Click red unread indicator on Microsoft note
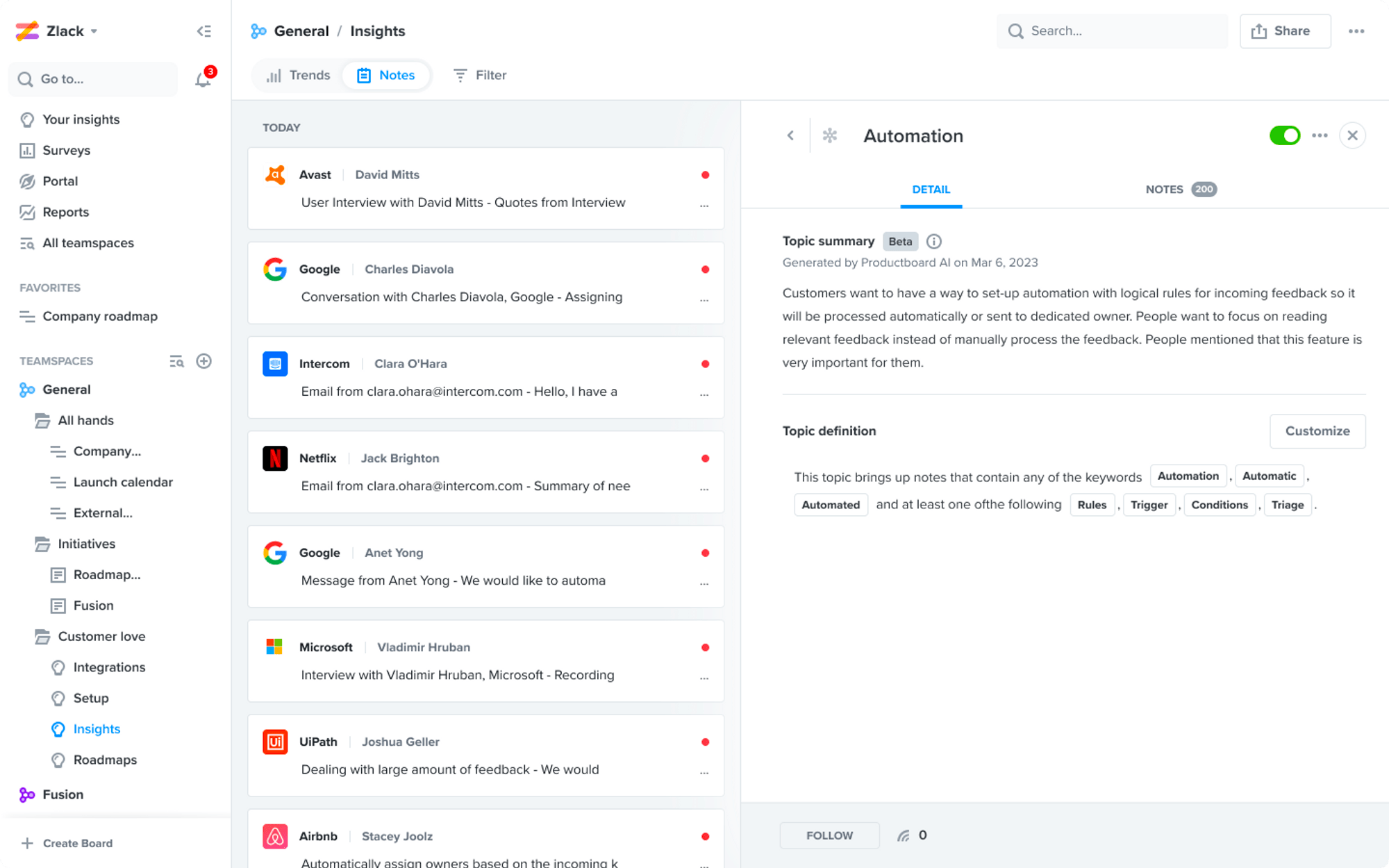This screenshot has height=868, width=1389. pyautogui.click(x=706, y=647)
